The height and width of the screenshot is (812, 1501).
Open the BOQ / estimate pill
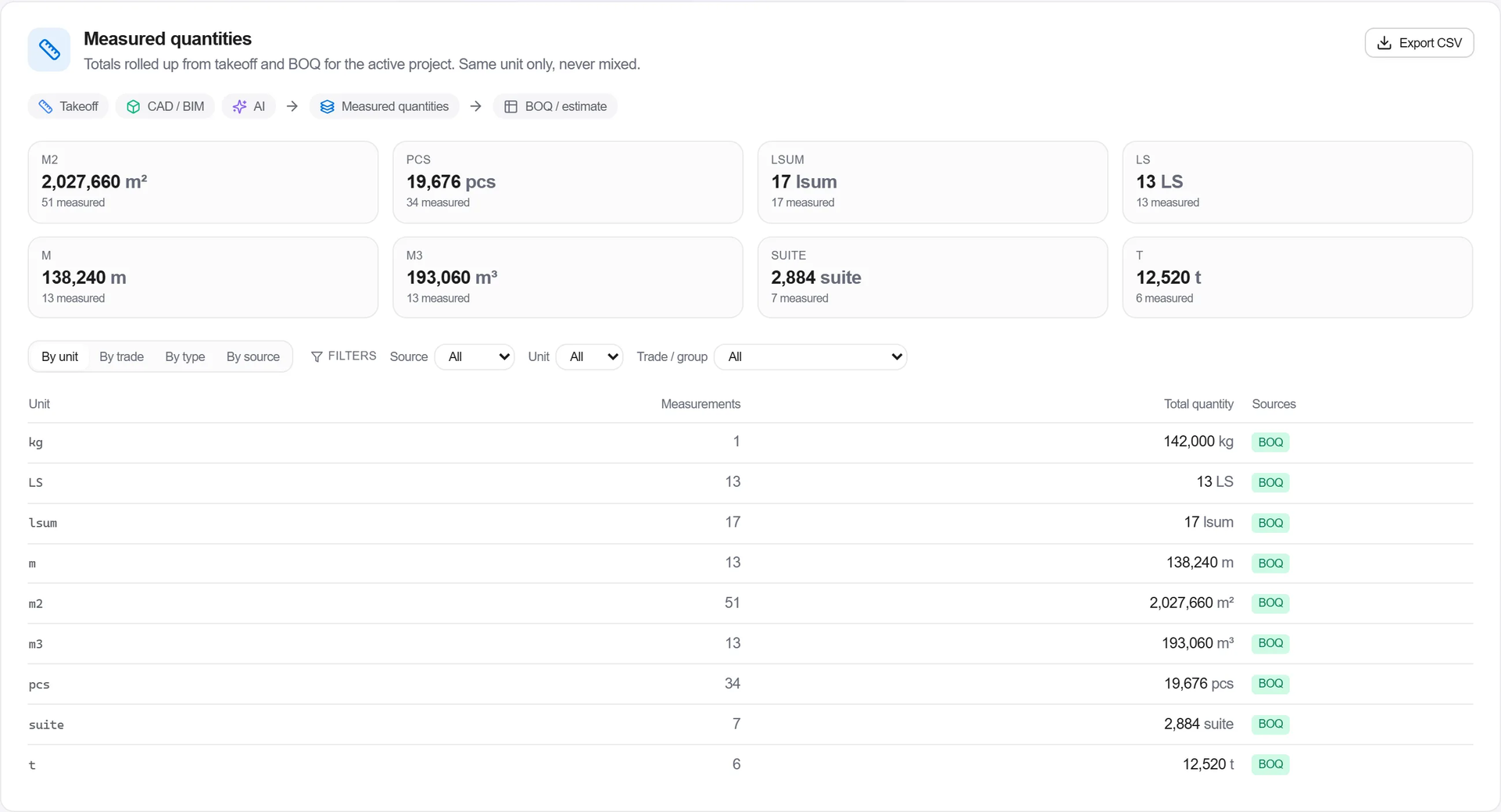[555, 106]
